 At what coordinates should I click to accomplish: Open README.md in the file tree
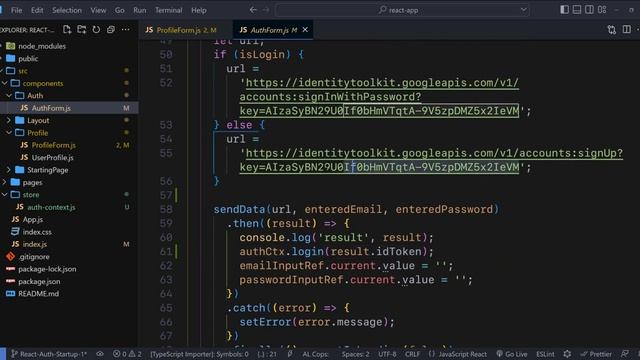pyautogui.click(x=38, y=293)
